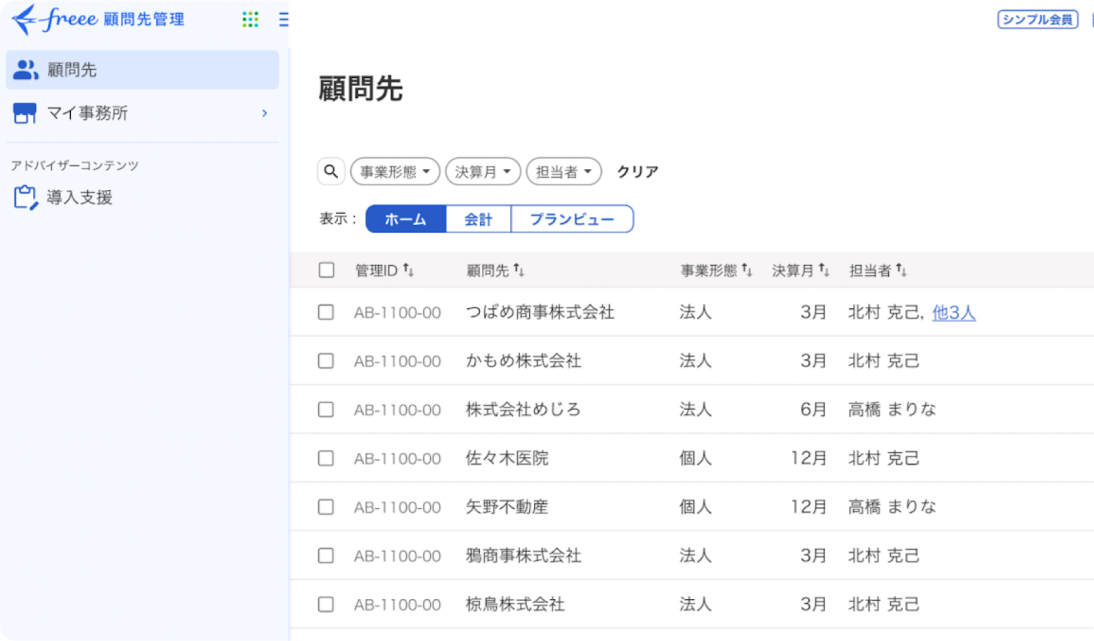Click the マイ事務所 store icon

pos(24,113)
